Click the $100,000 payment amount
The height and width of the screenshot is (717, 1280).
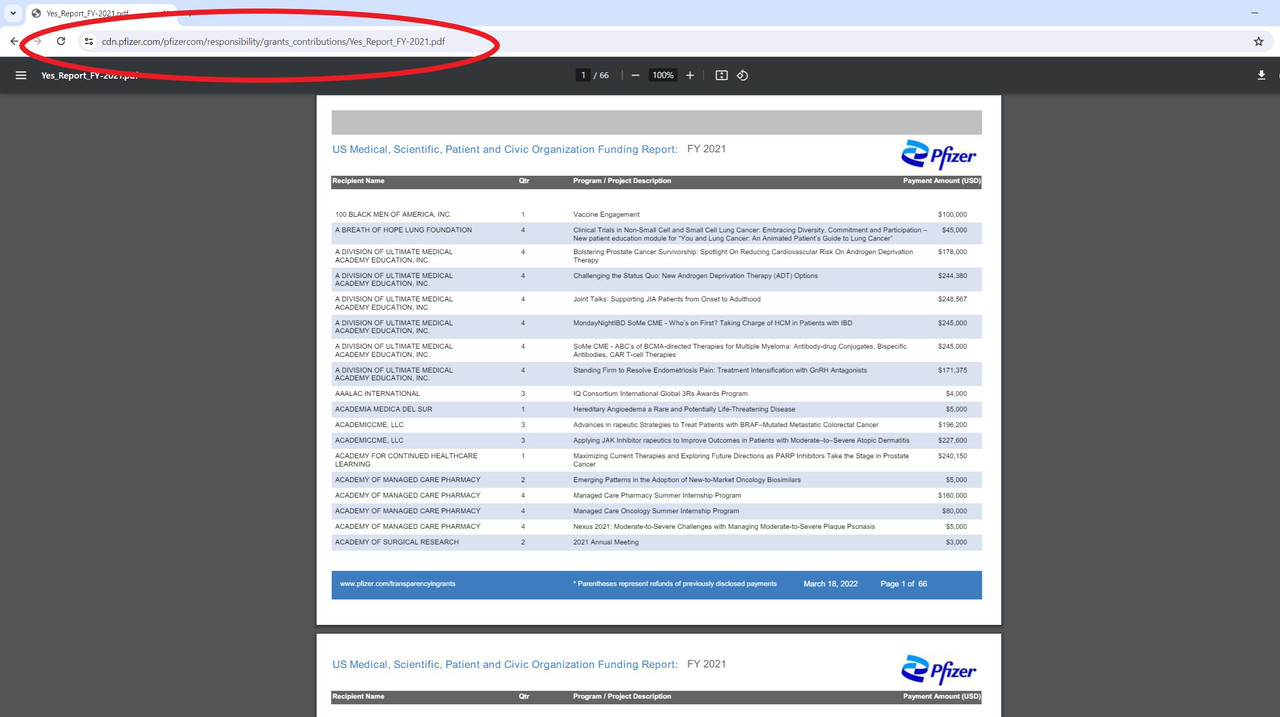click(952, 215)
